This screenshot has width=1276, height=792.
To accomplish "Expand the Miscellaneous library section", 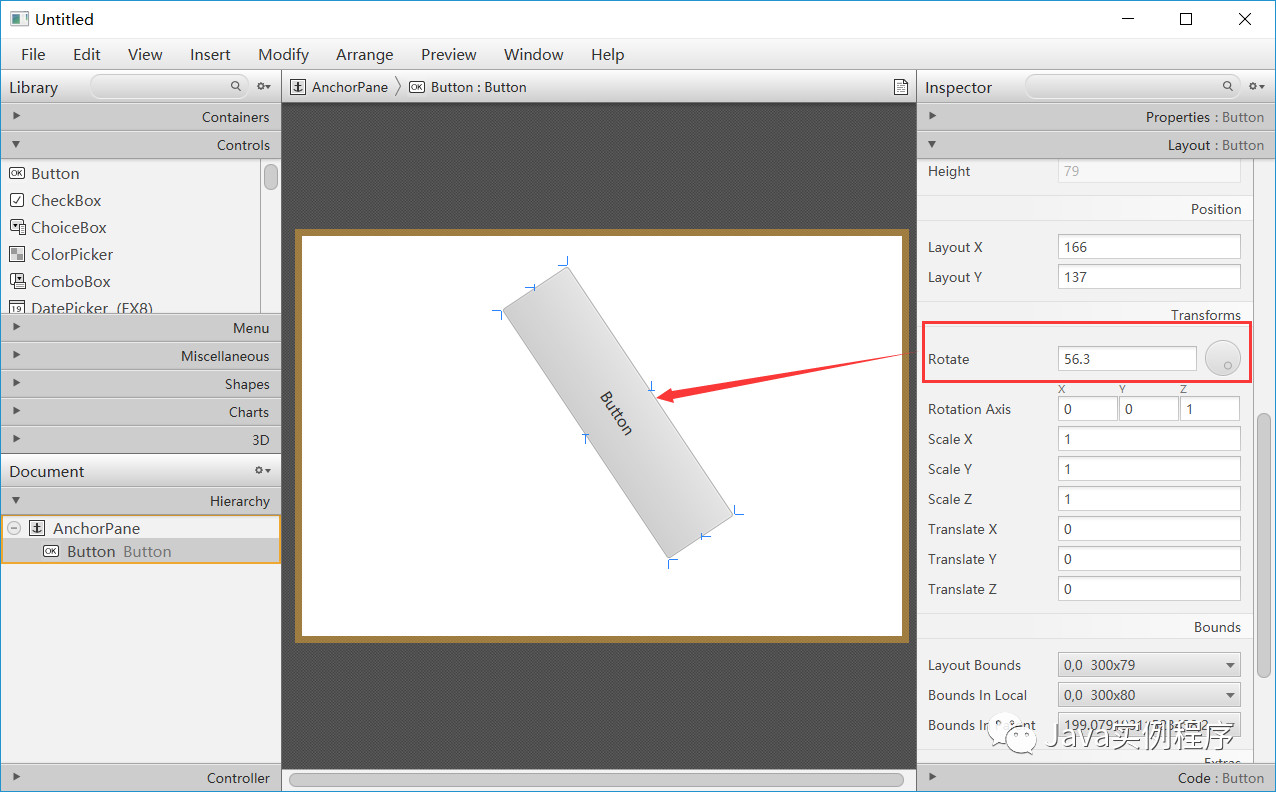I will click(x=16, y=355).
